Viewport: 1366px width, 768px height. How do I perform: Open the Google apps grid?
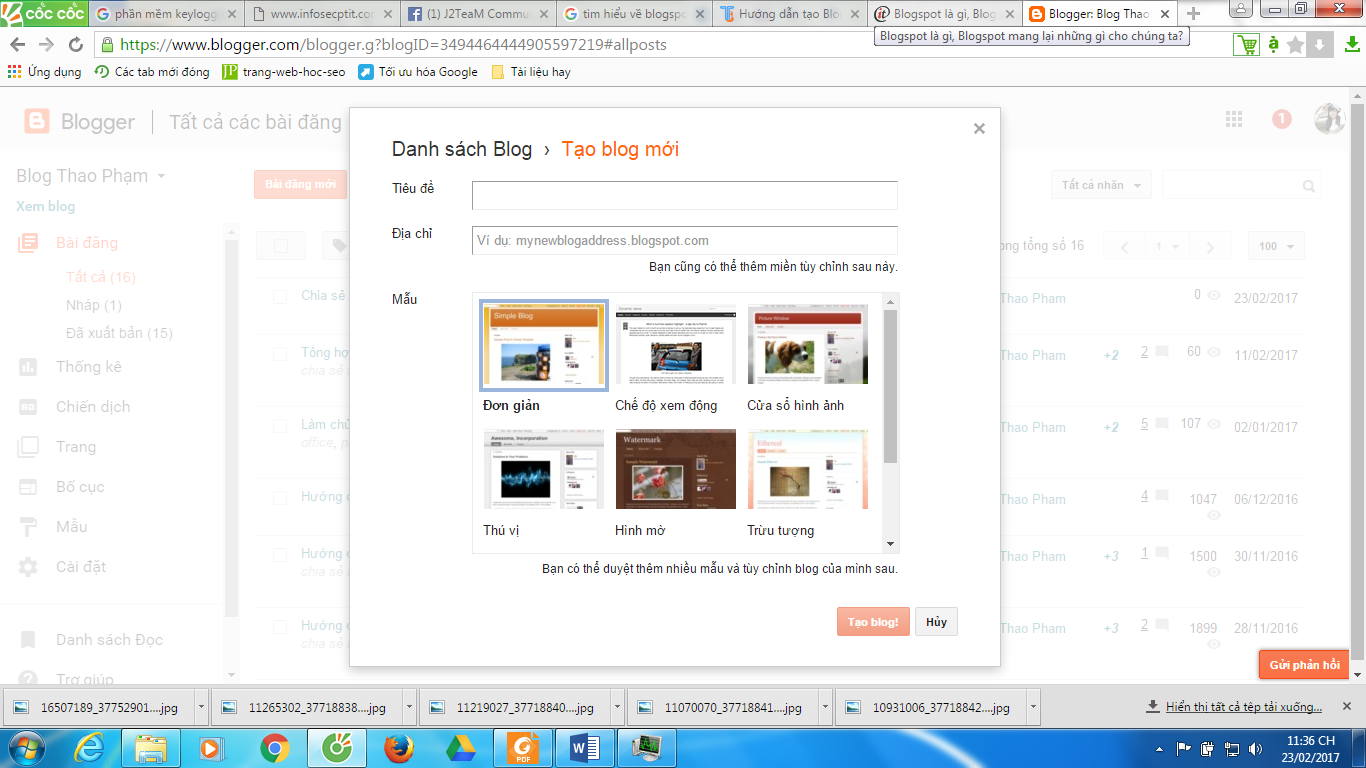pos(1233,118)
